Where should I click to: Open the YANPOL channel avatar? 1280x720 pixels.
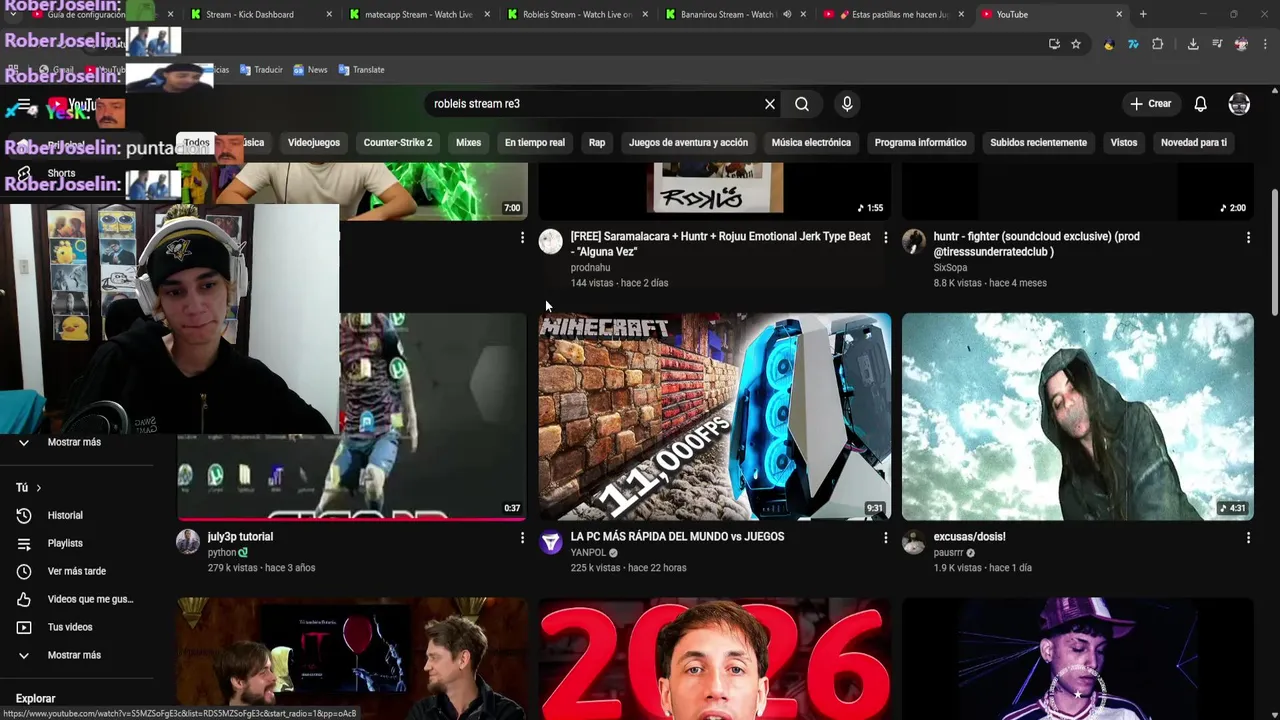click(551, 542)
